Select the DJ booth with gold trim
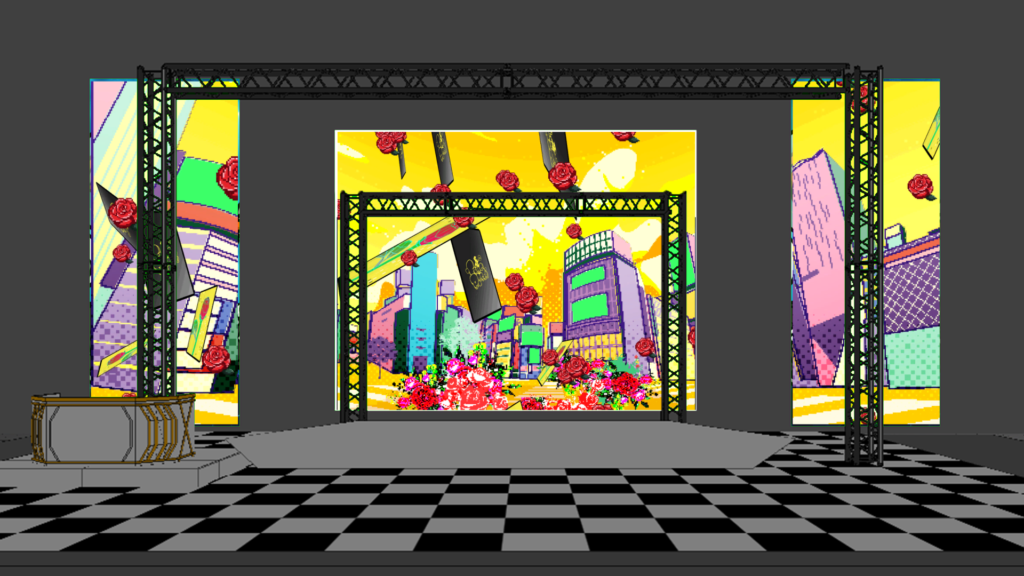 click(x=112, y=426)
